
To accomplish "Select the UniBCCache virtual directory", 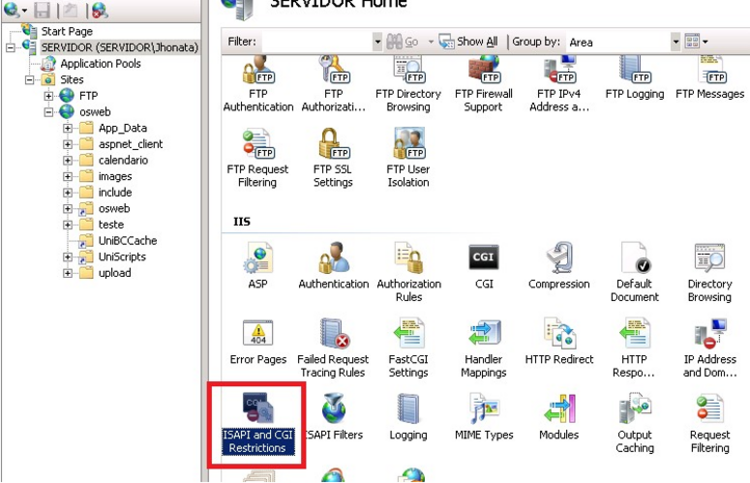I will point(127,241).
